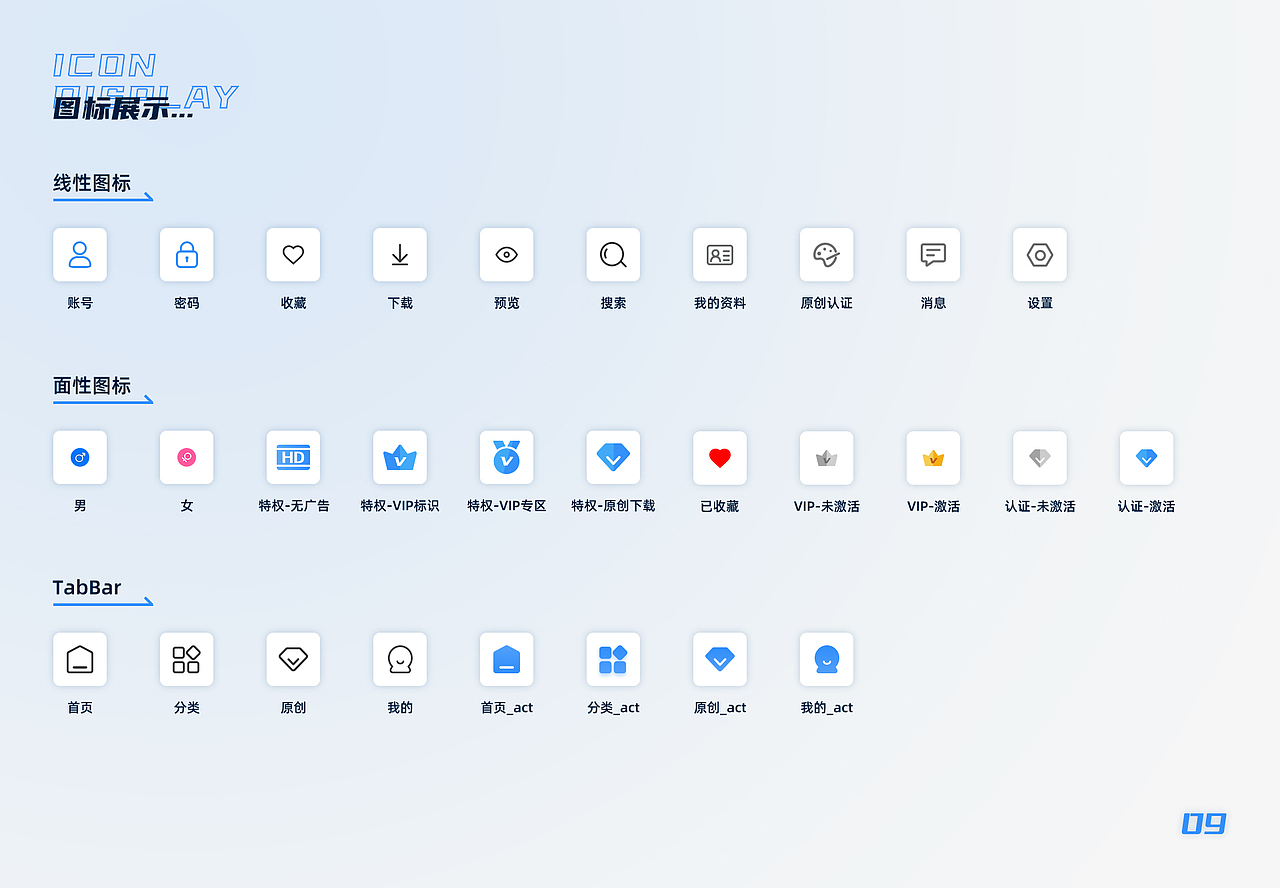Click the 认证-未激活 grey diamond icon
This screenshot has height=888, width=1280.
click(1040, 458)
